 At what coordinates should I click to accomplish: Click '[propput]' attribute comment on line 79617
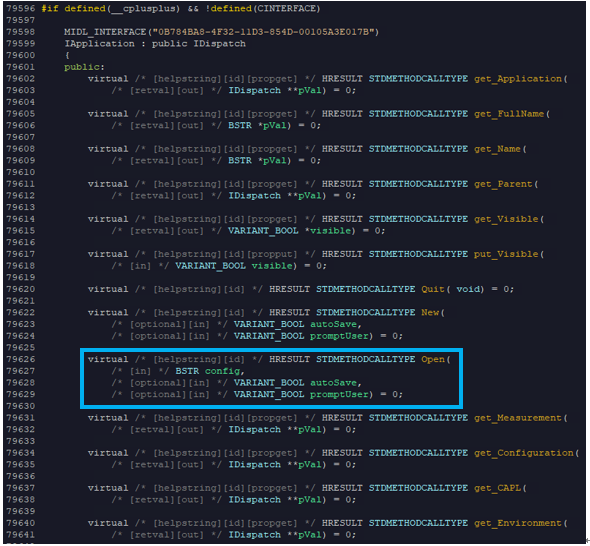click(x=272, y=254)
